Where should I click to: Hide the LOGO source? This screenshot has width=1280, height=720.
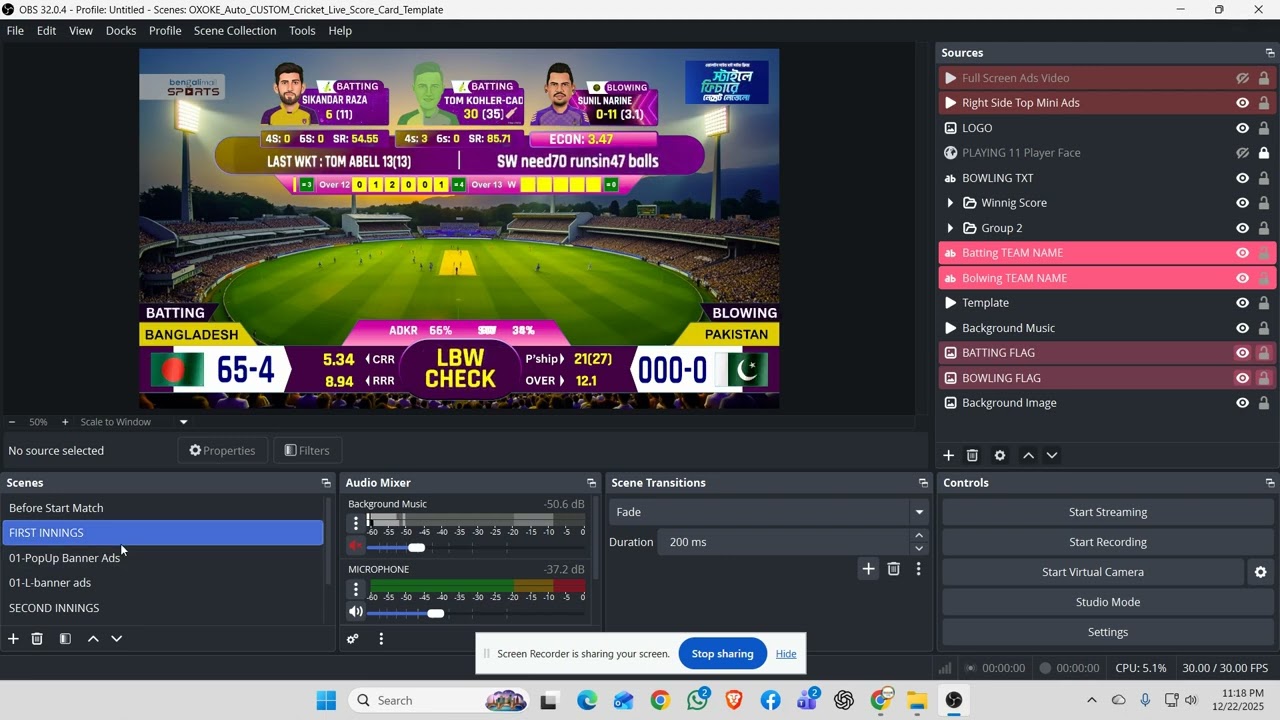(1242, 128)
